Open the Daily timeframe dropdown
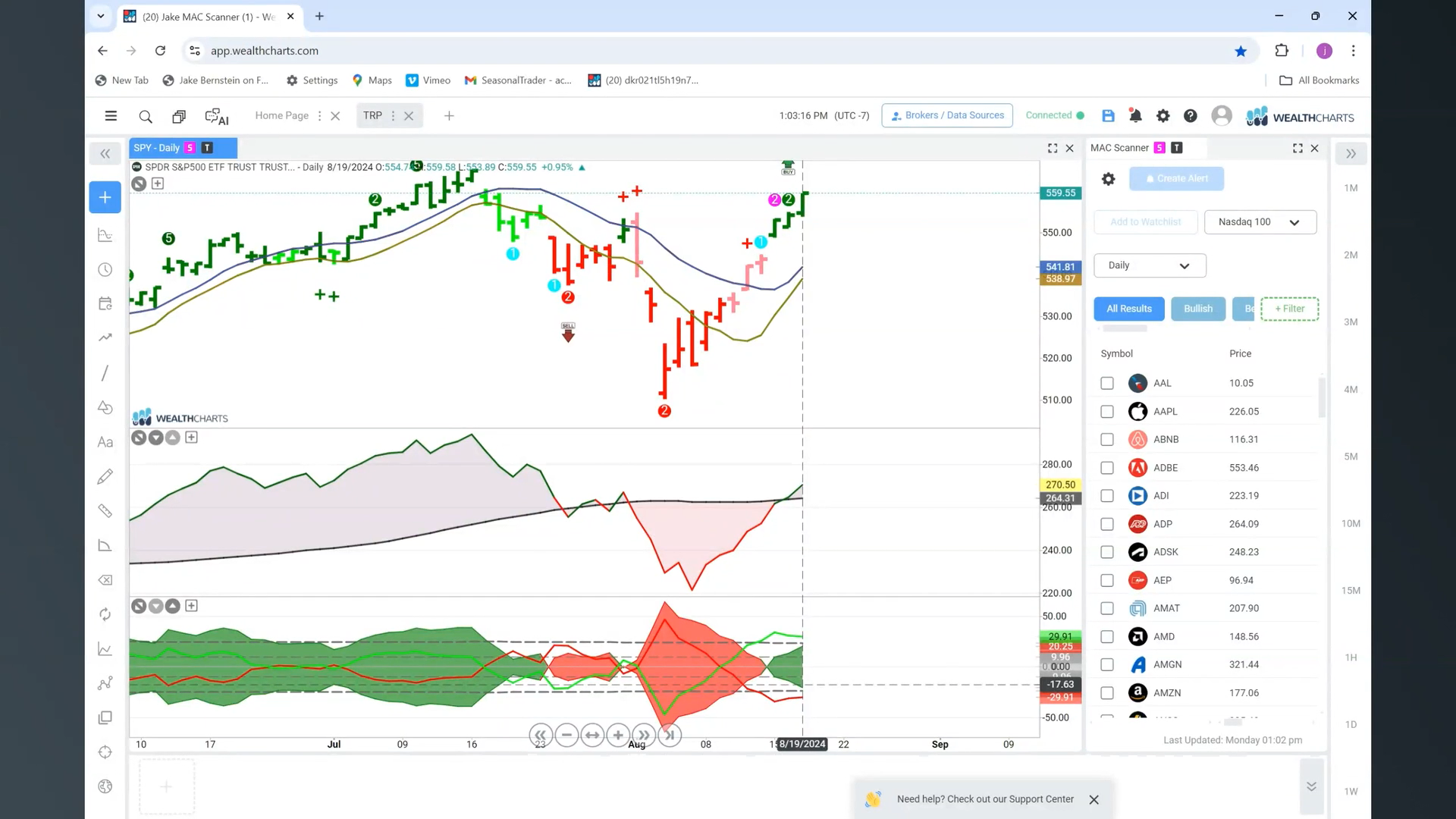The height and width of the screenshot is (819, 1456). 1150,265
